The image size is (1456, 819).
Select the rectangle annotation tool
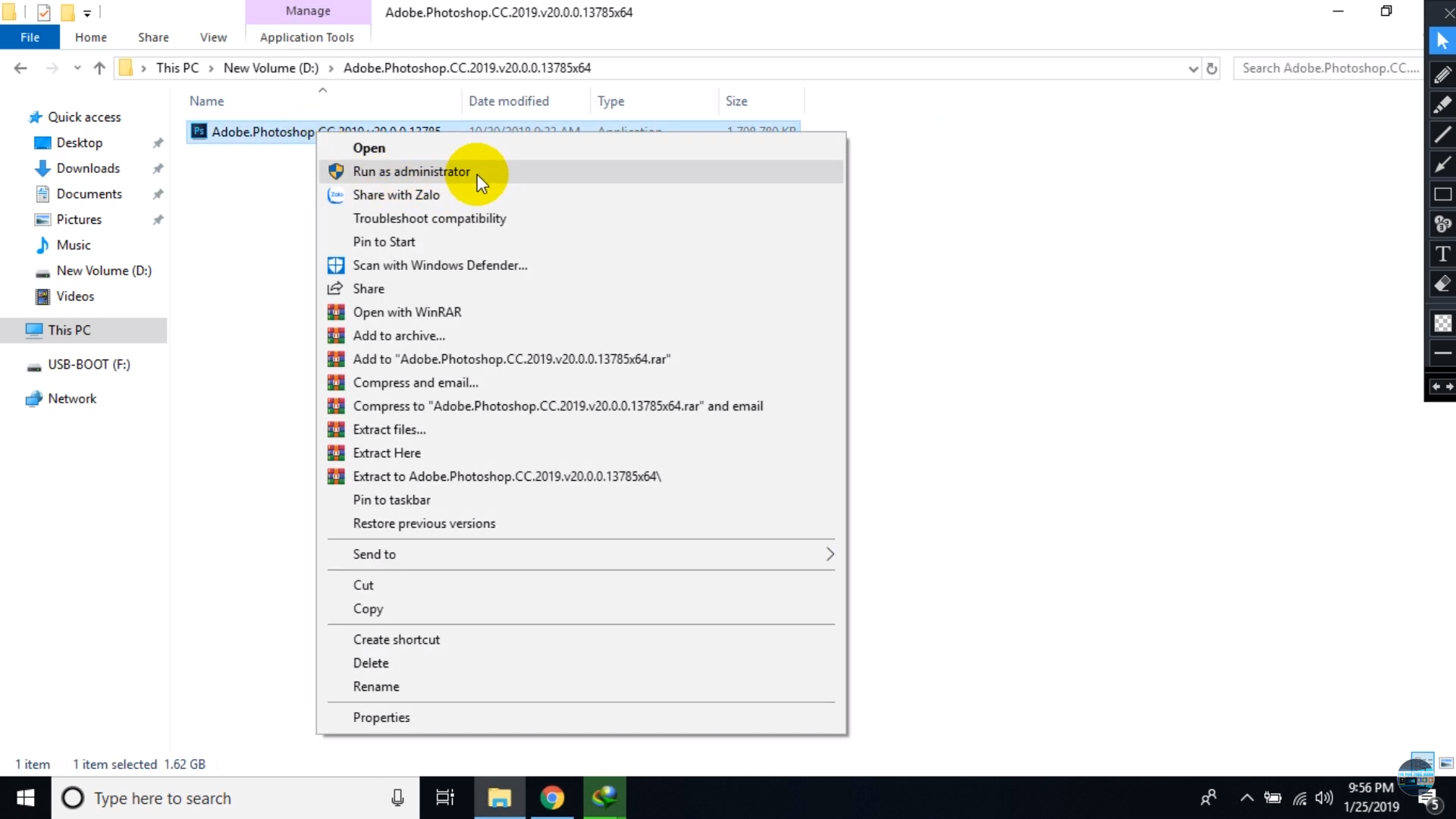tap(1443, 194)
